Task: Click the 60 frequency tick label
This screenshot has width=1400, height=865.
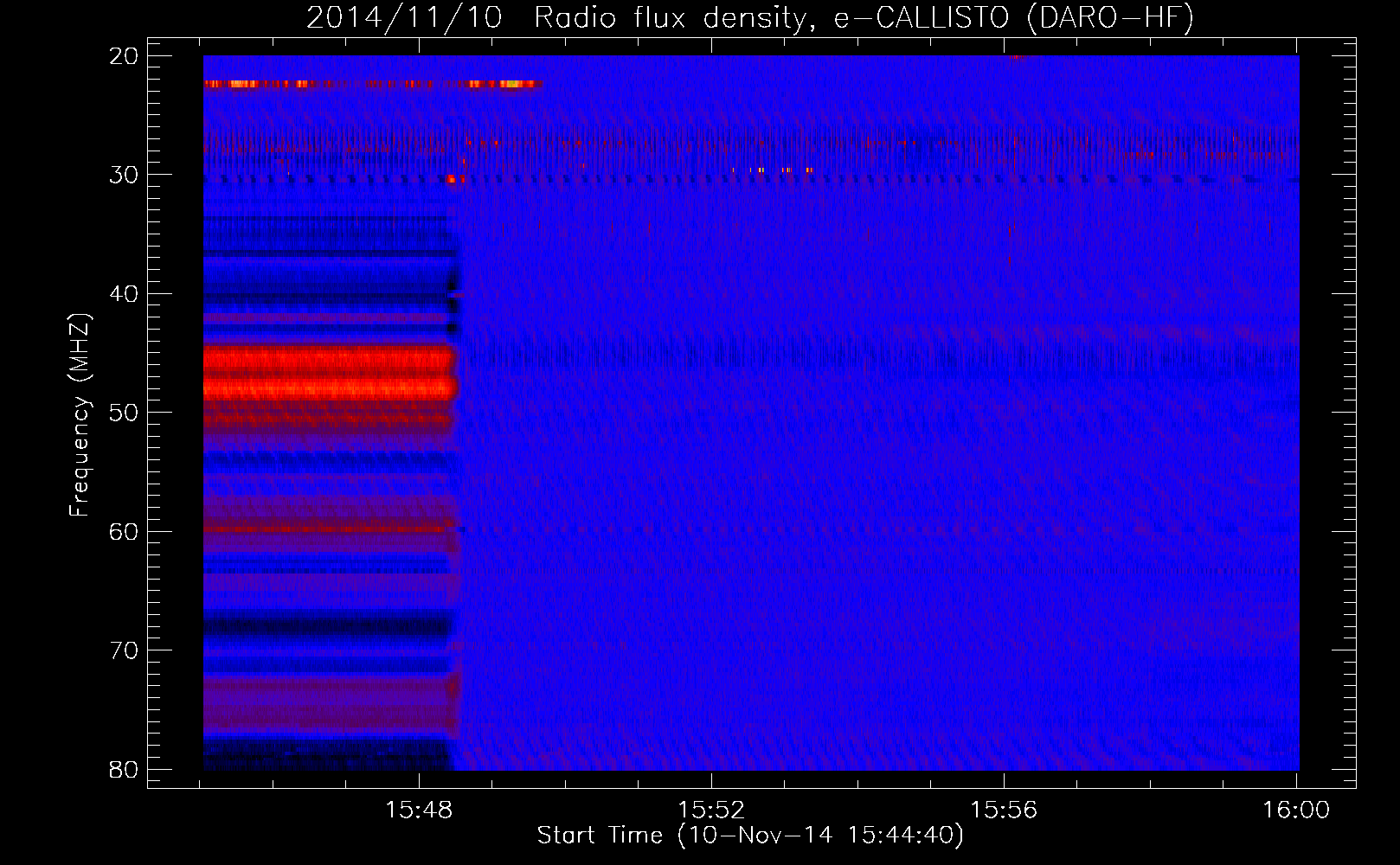Action: 124,531
